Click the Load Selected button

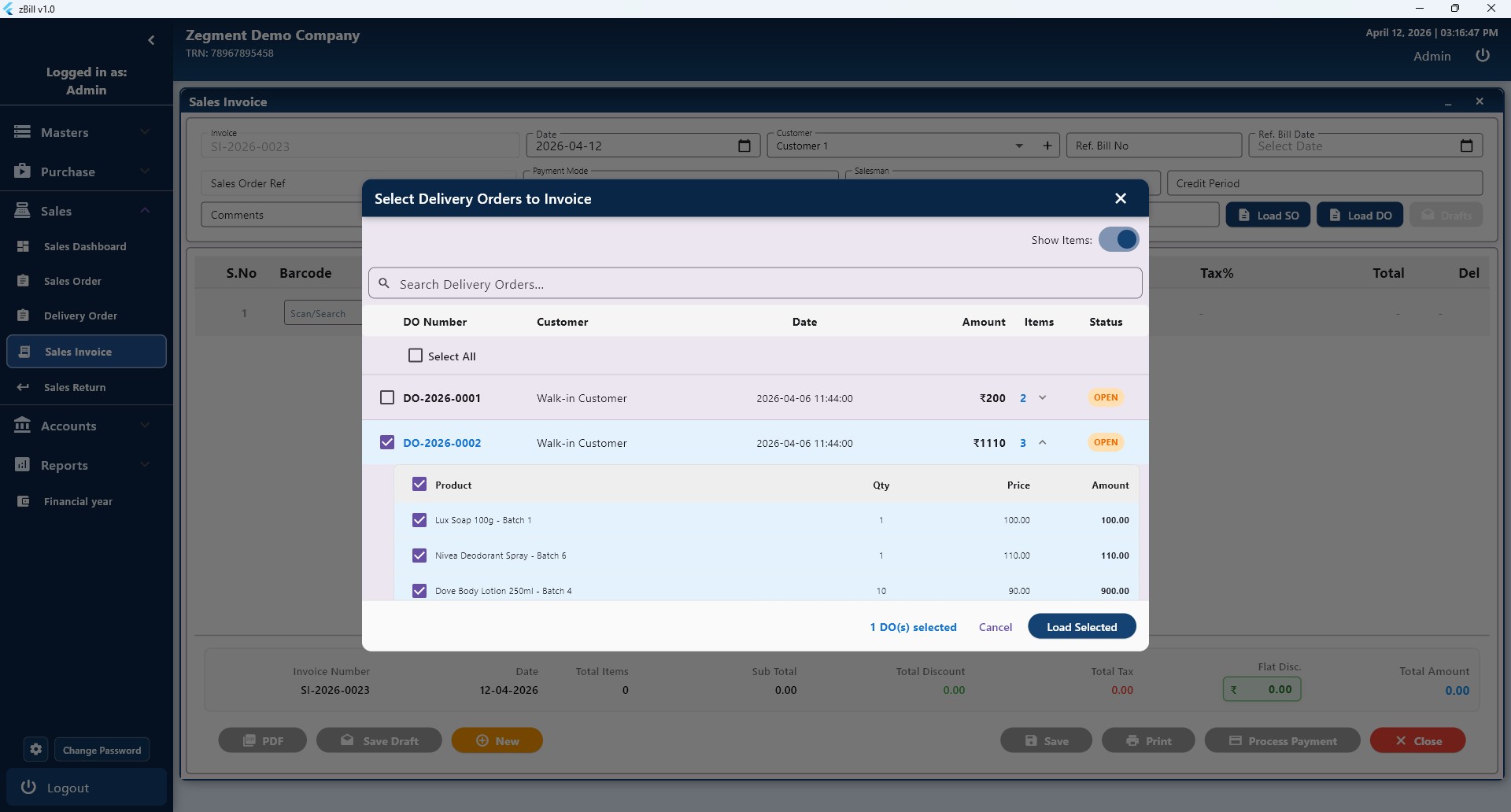pos(1081,627)
